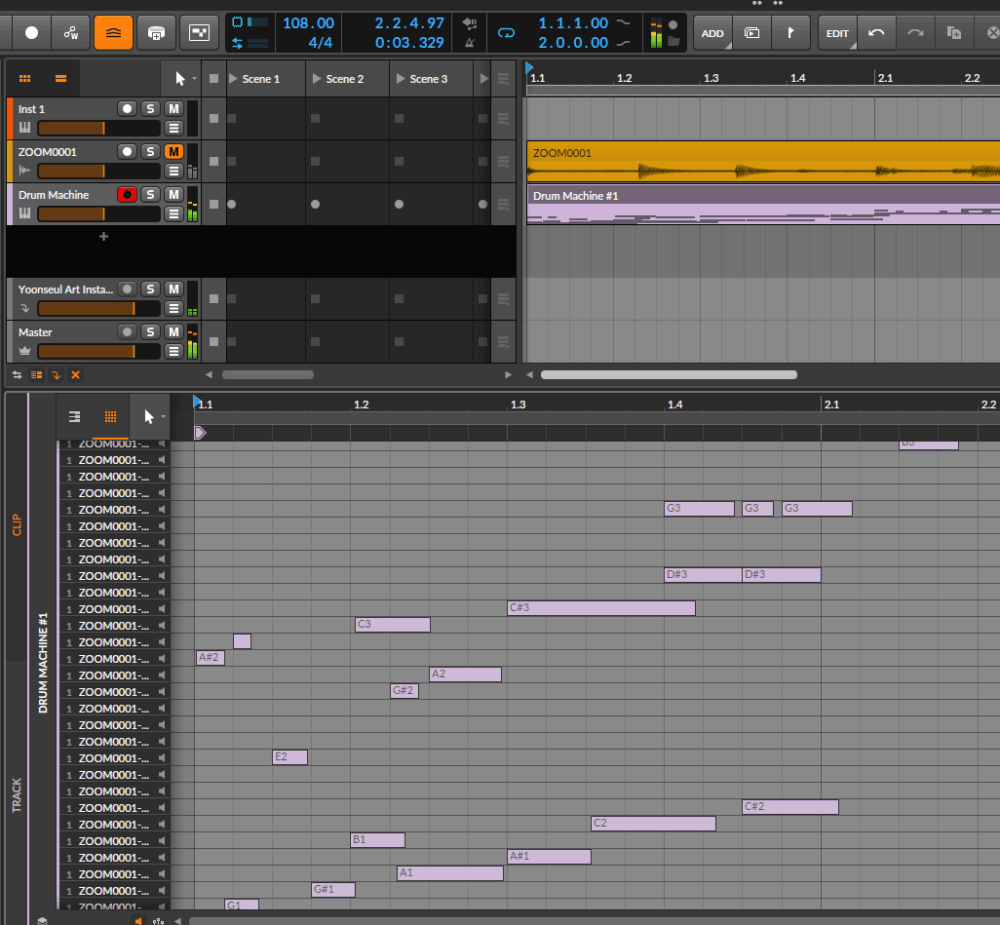
Task: Disarm record on Drum Machine track
Action: [127, 194]
